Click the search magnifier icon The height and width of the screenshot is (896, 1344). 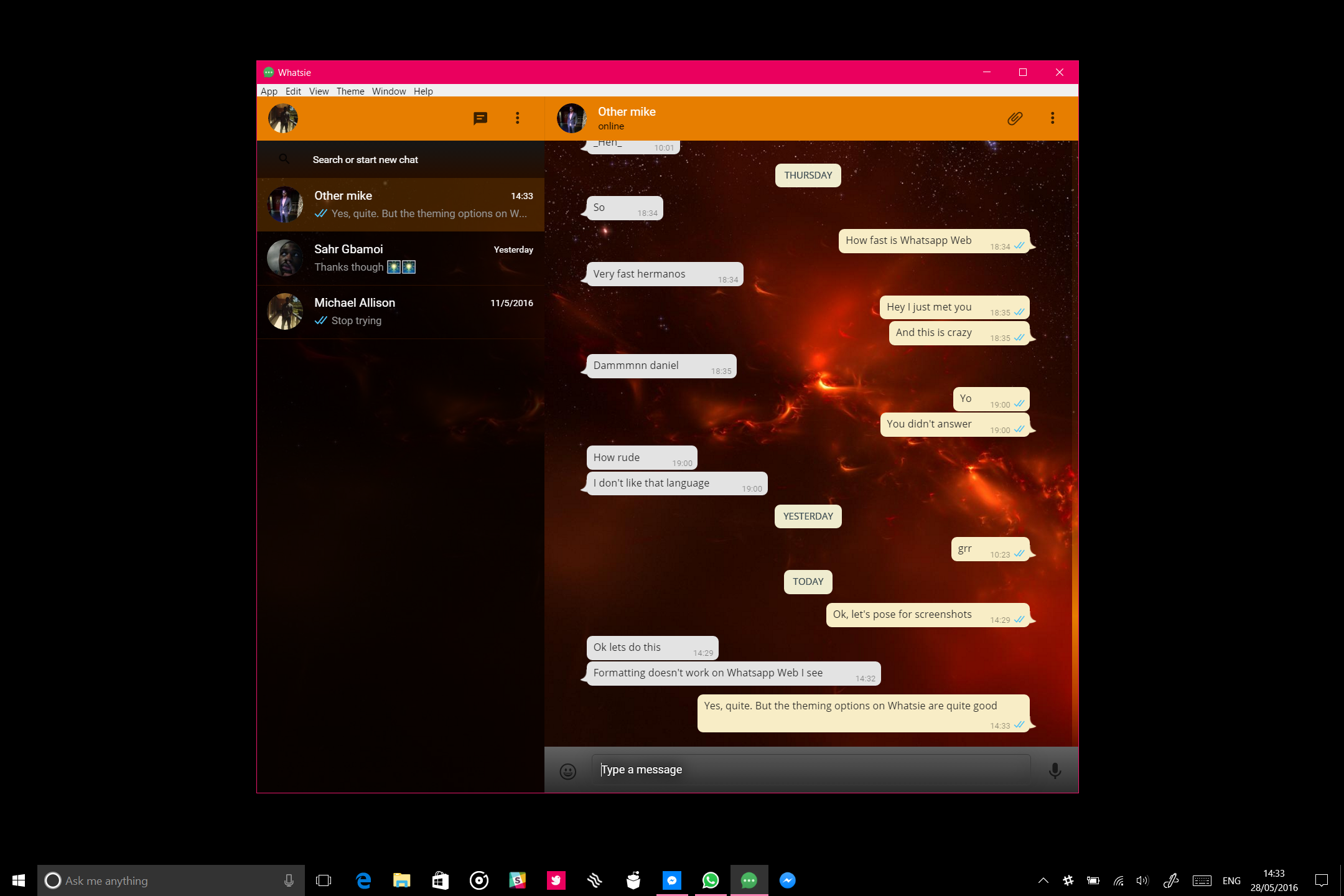tap(284, 159)
